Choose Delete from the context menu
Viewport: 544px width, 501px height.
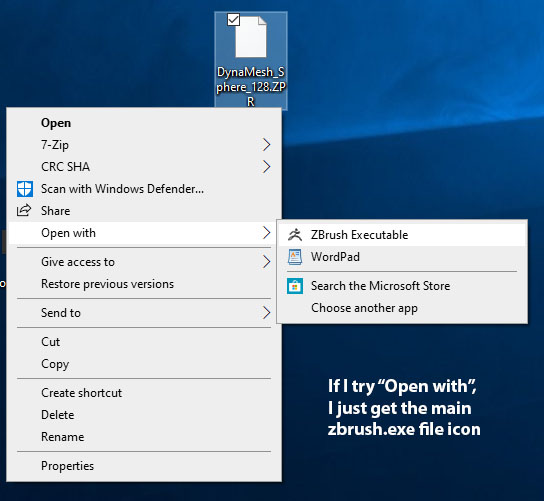coord(144,415)
